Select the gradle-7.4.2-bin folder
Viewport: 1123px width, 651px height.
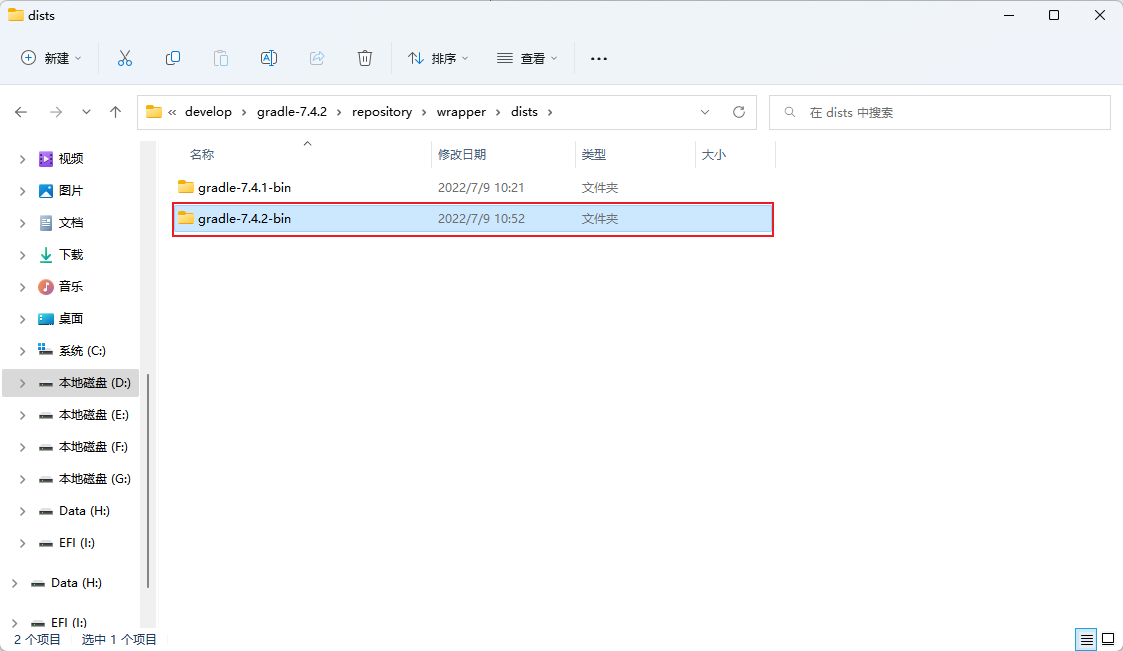point(473,219)
